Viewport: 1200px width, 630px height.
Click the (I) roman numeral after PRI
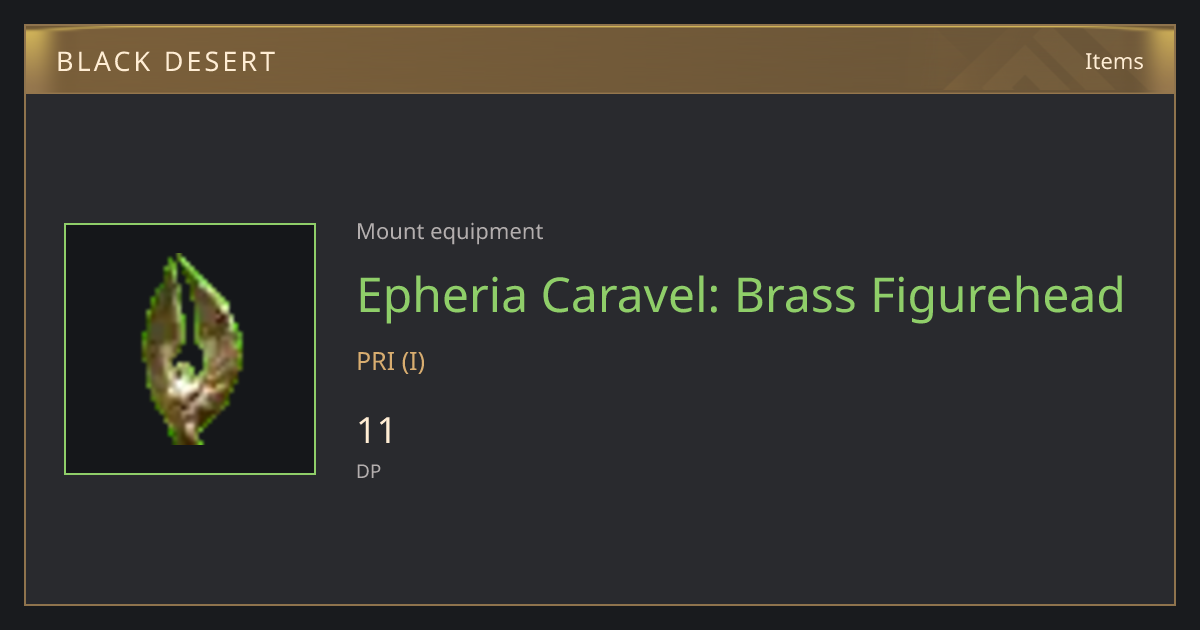point(413,362)
